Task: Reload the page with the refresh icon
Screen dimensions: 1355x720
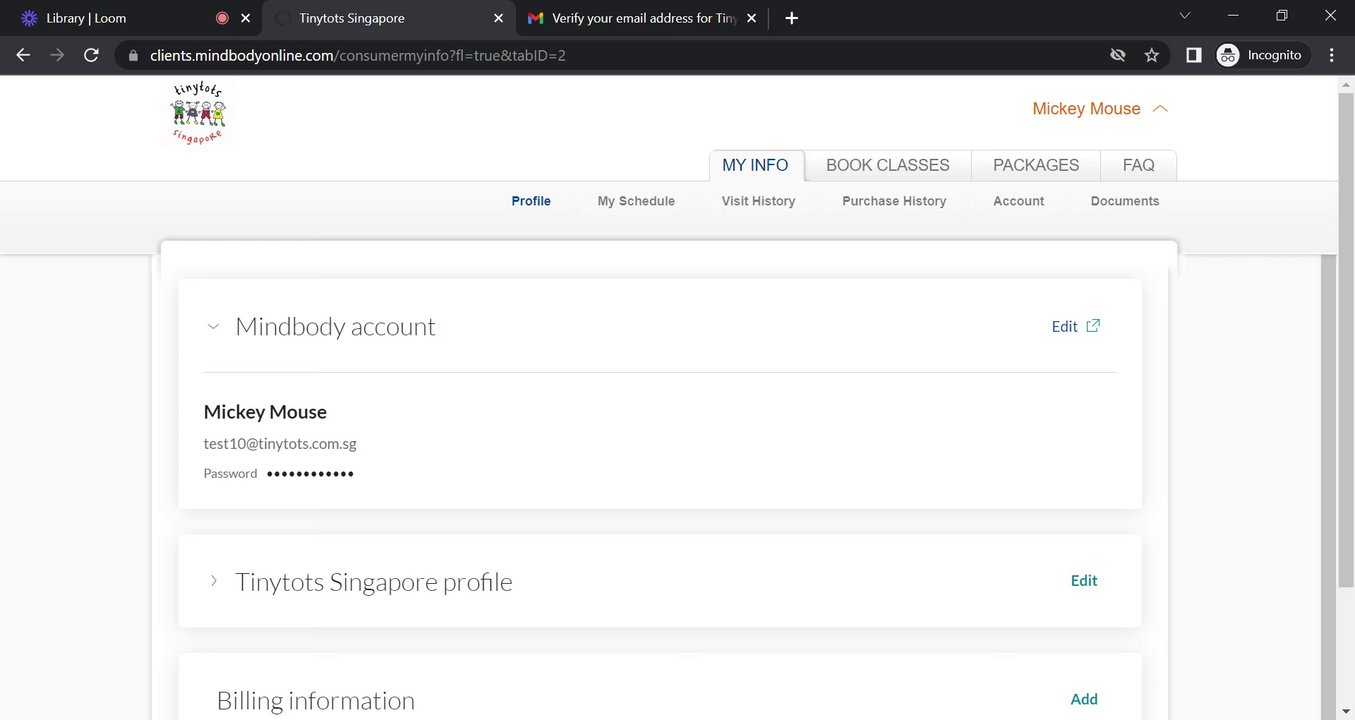Action: pos(91,55)
